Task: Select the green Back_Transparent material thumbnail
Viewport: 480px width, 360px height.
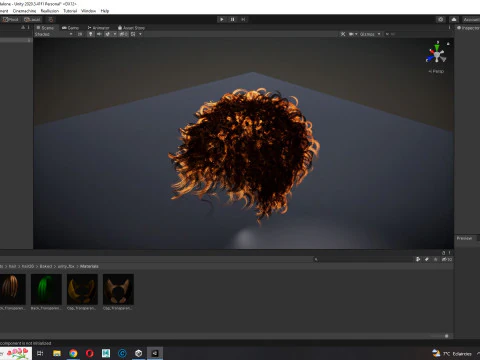Action: [x=46, y=289]
